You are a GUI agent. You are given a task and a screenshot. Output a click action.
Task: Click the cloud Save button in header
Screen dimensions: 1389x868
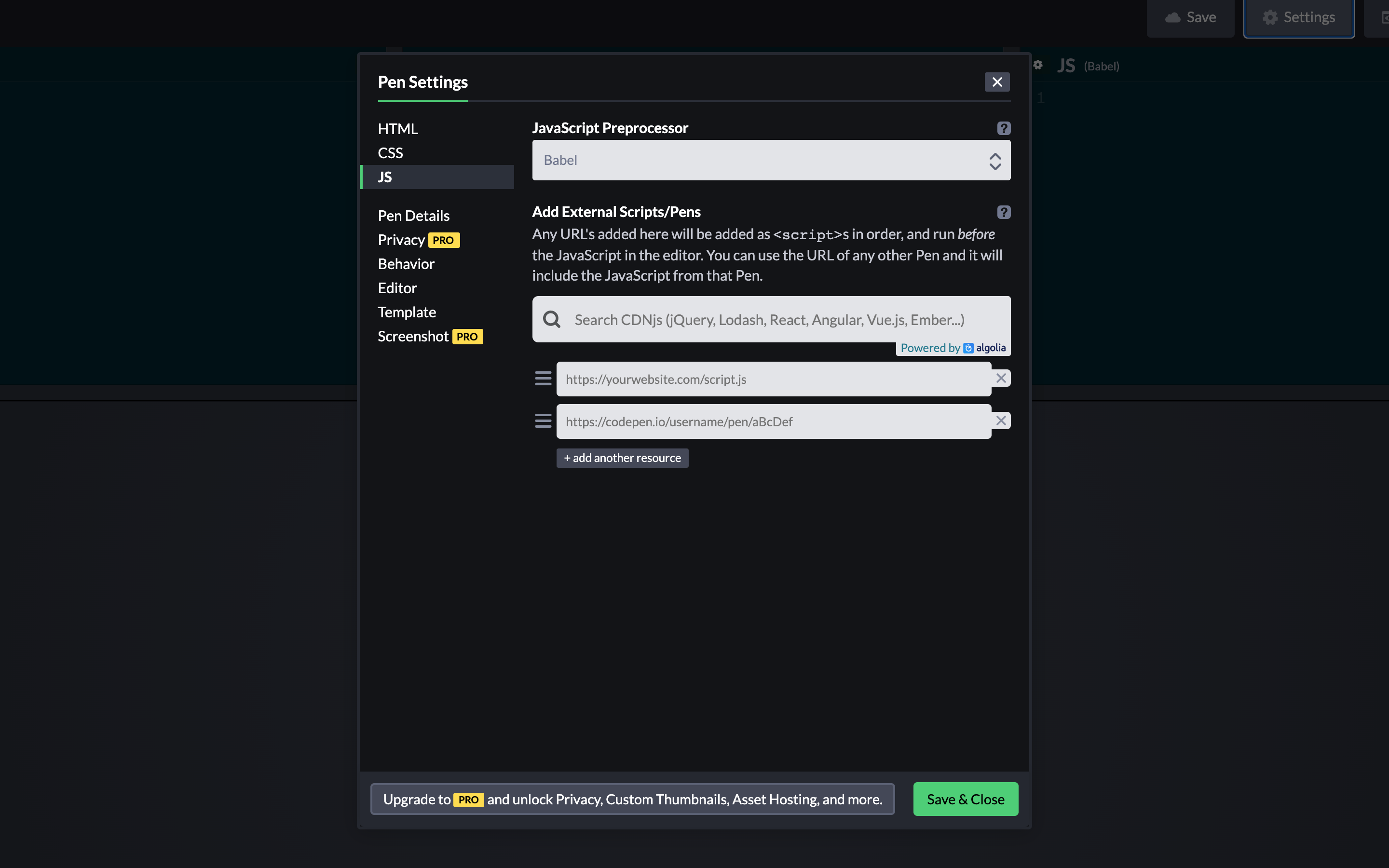tap(1190, 17)
